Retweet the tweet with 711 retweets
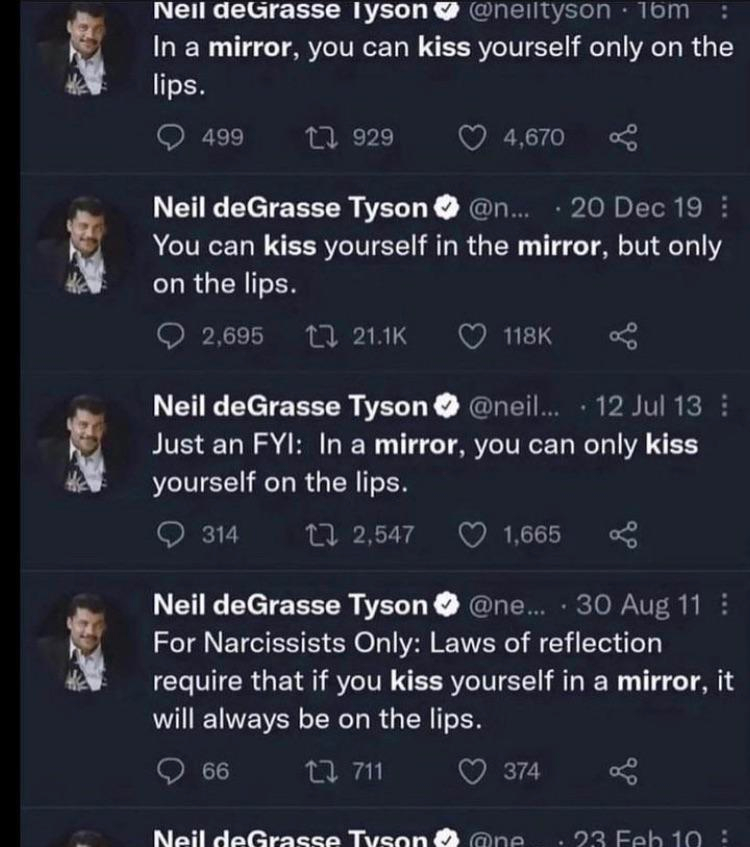This screenshot has height=847, width=750. tap(316, 770)
